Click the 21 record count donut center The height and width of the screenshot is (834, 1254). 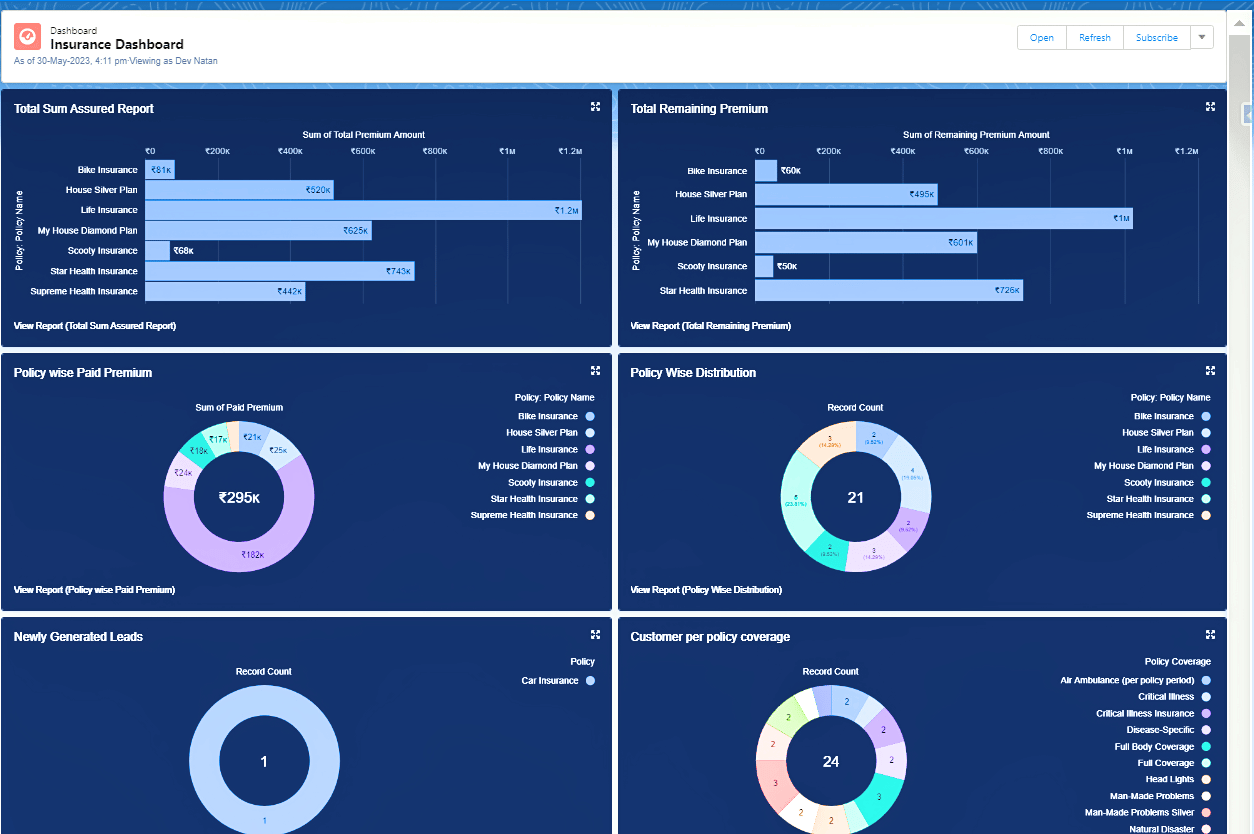pyautogui.click(x=855, y=497)
